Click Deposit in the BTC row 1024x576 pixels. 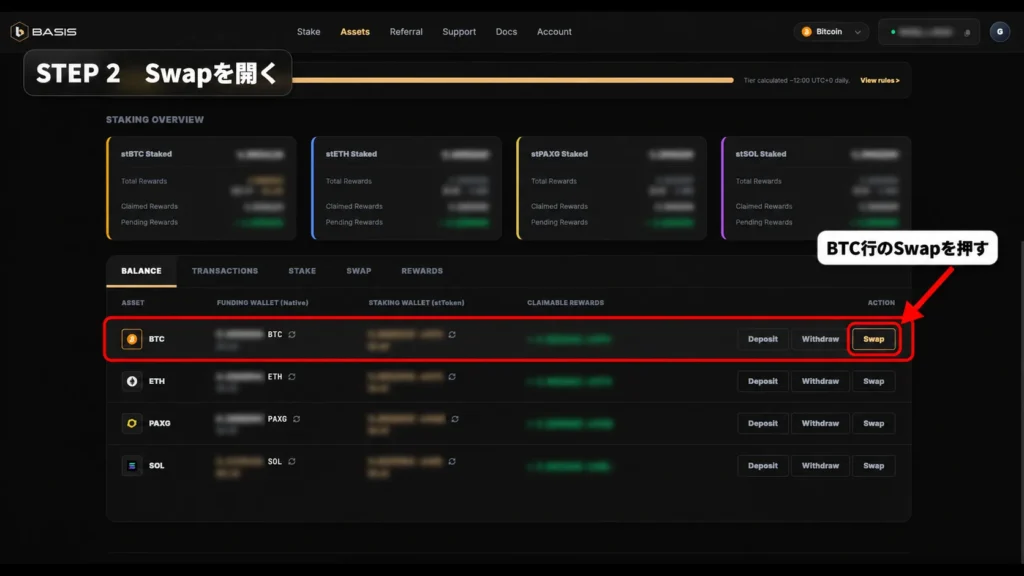pos(763,339)
